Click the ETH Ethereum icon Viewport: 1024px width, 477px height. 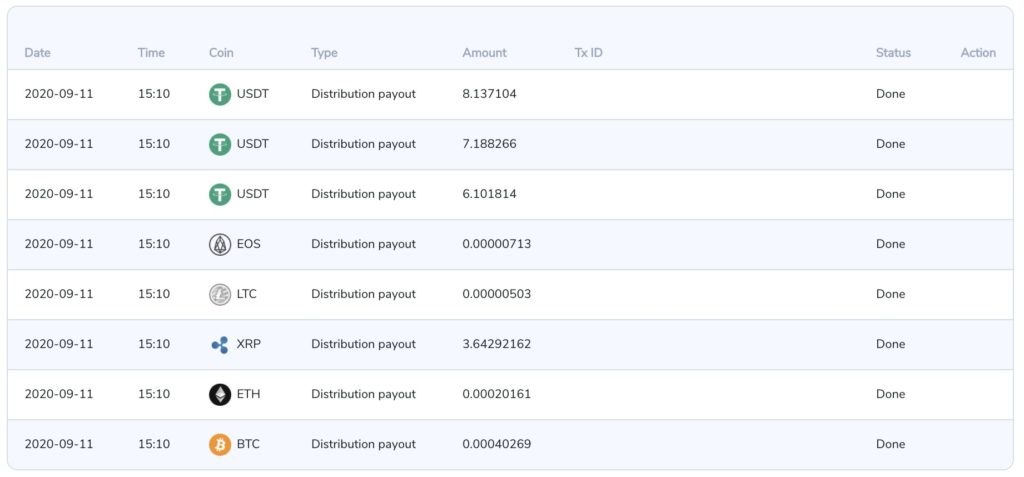(220, 394)
